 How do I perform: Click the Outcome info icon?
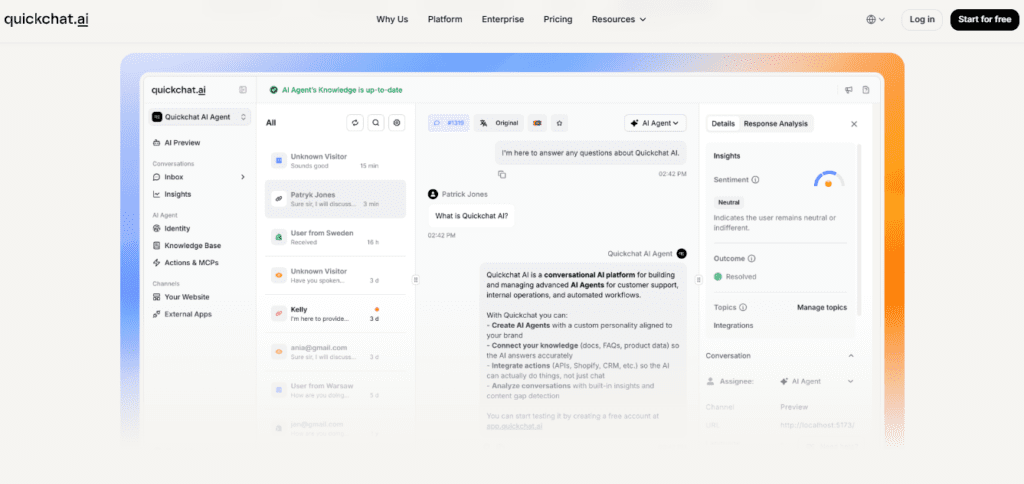751,259
